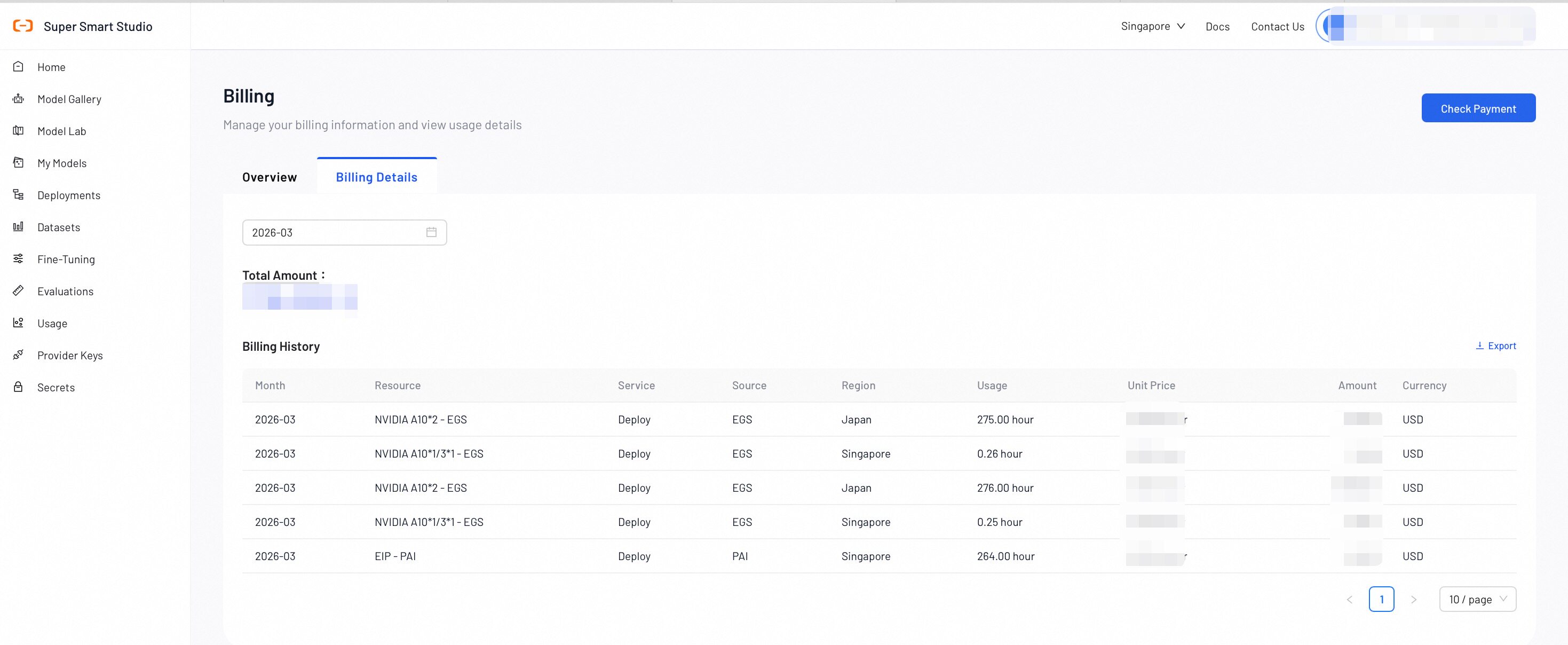Switch to the Overview tab
The image size is (1568, 645).
pos(270,177)
